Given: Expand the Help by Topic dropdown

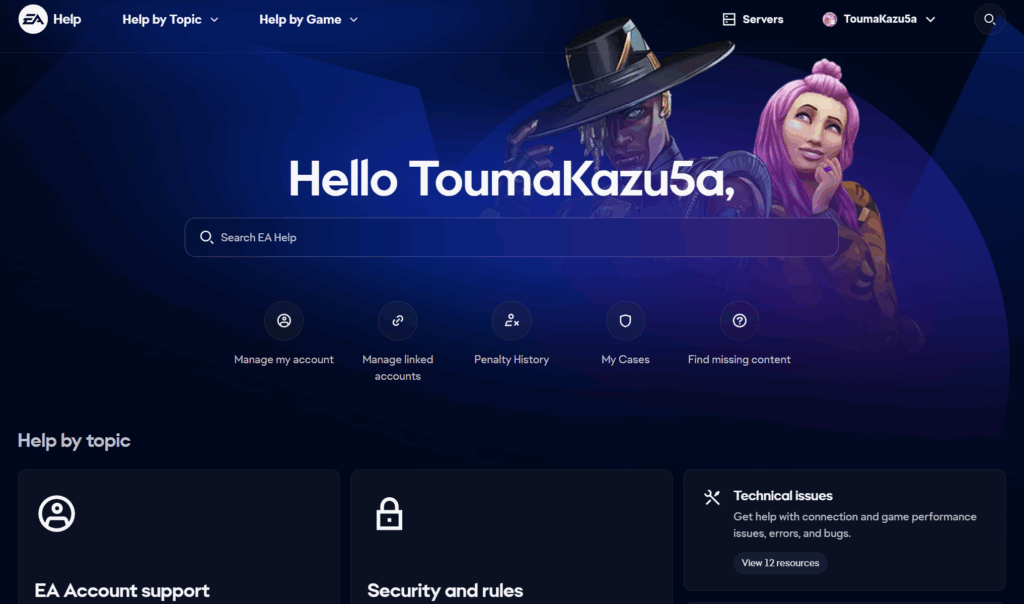Looking at the screenshot, I should [x=170, y=20].
